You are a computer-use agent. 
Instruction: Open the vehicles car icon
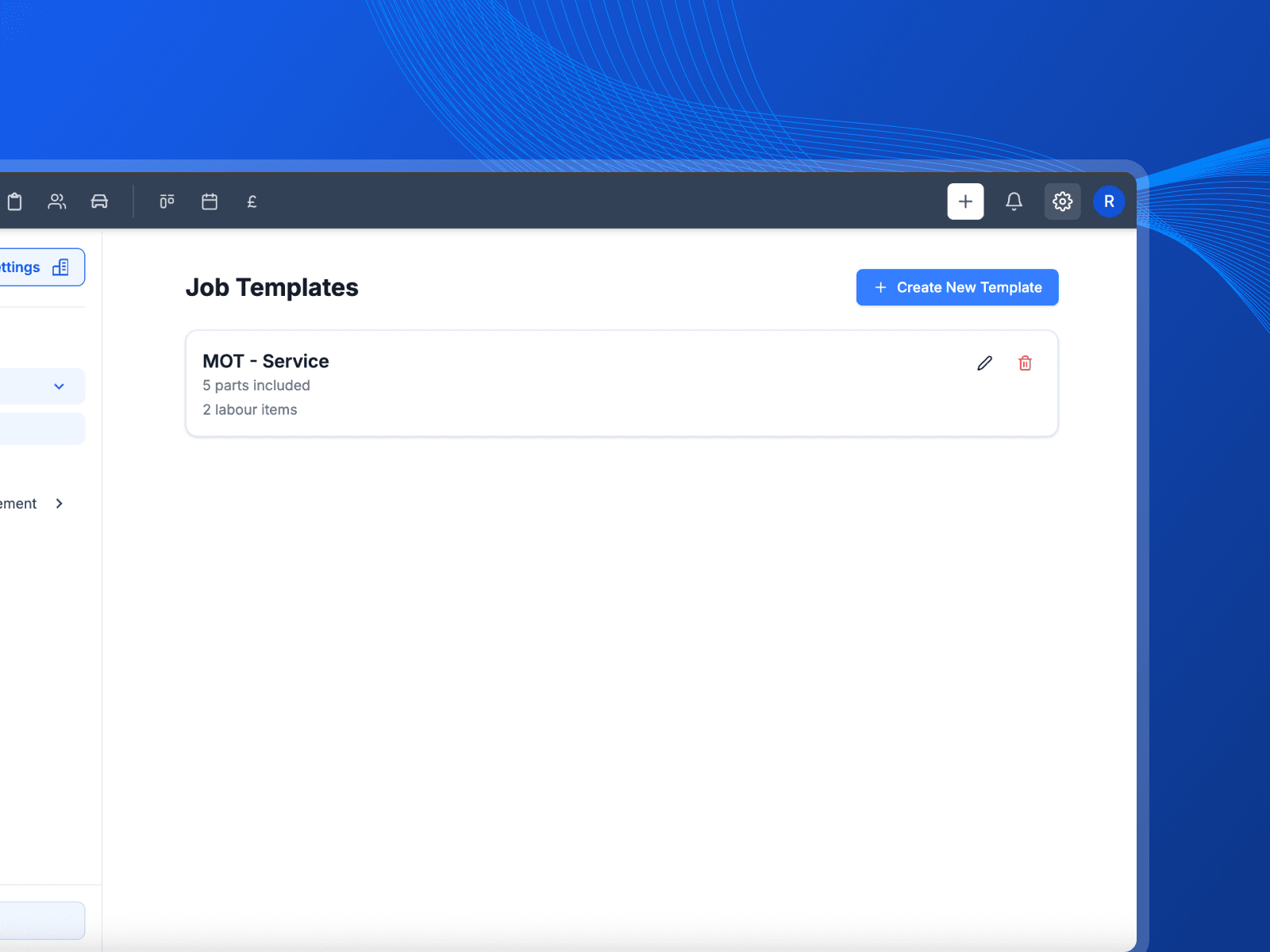pyautogui.click(x=98, y=202)
